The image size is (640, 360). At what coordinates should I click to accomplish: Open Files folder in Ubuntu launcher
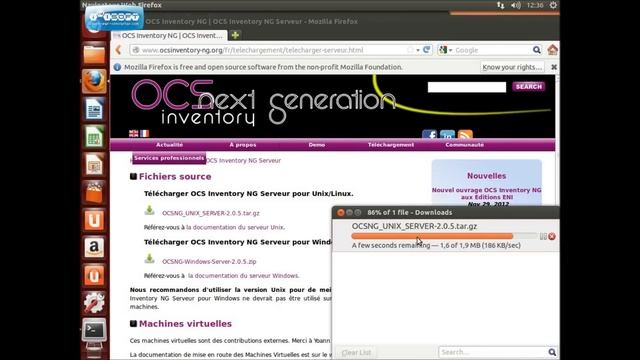pos(94,54)
